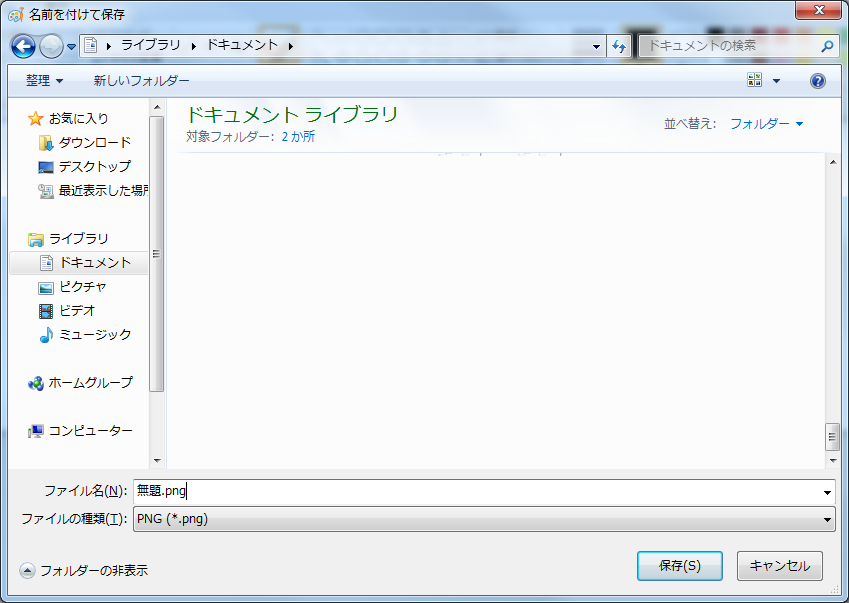Expand the arrow after ドキュメント breadcrumb
Screen dimensions: 849x603
[x=291, y=46]
